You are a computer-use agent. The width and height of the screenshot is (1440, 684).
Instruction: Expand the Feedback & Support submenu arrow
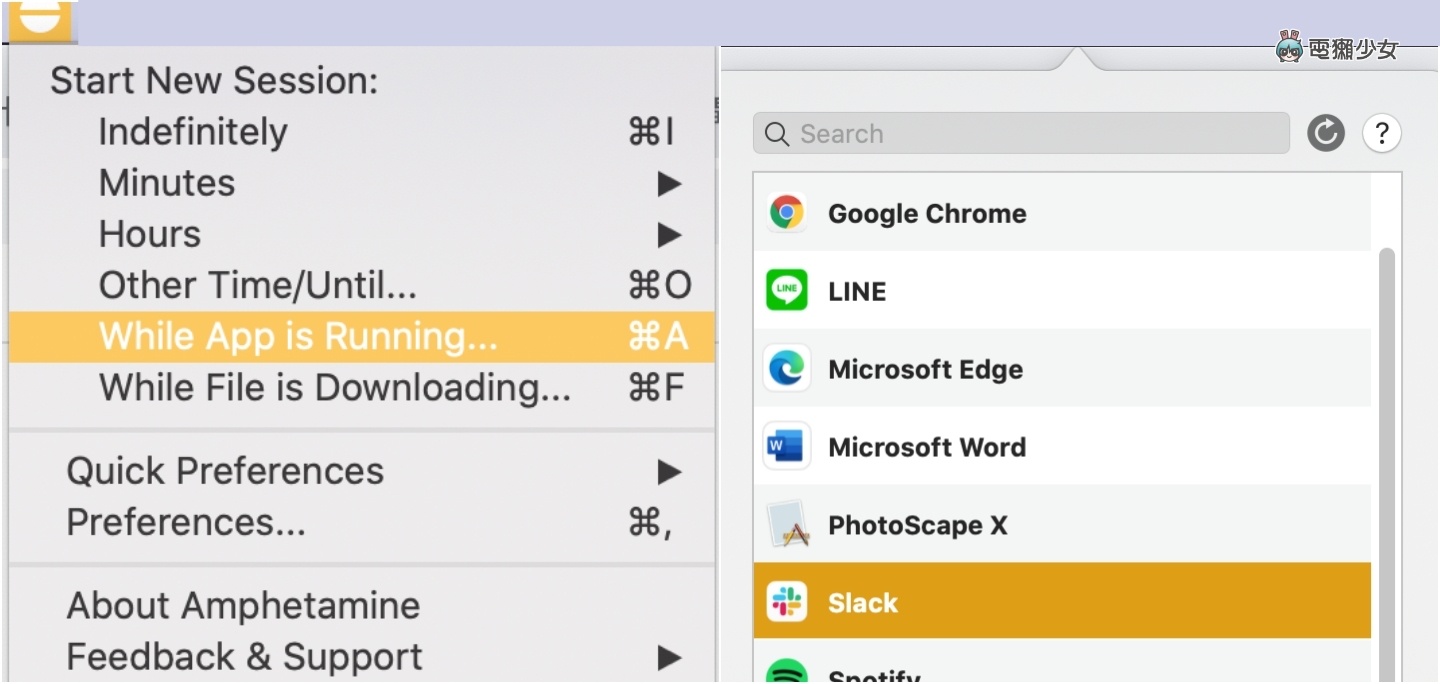click(669, 658)
